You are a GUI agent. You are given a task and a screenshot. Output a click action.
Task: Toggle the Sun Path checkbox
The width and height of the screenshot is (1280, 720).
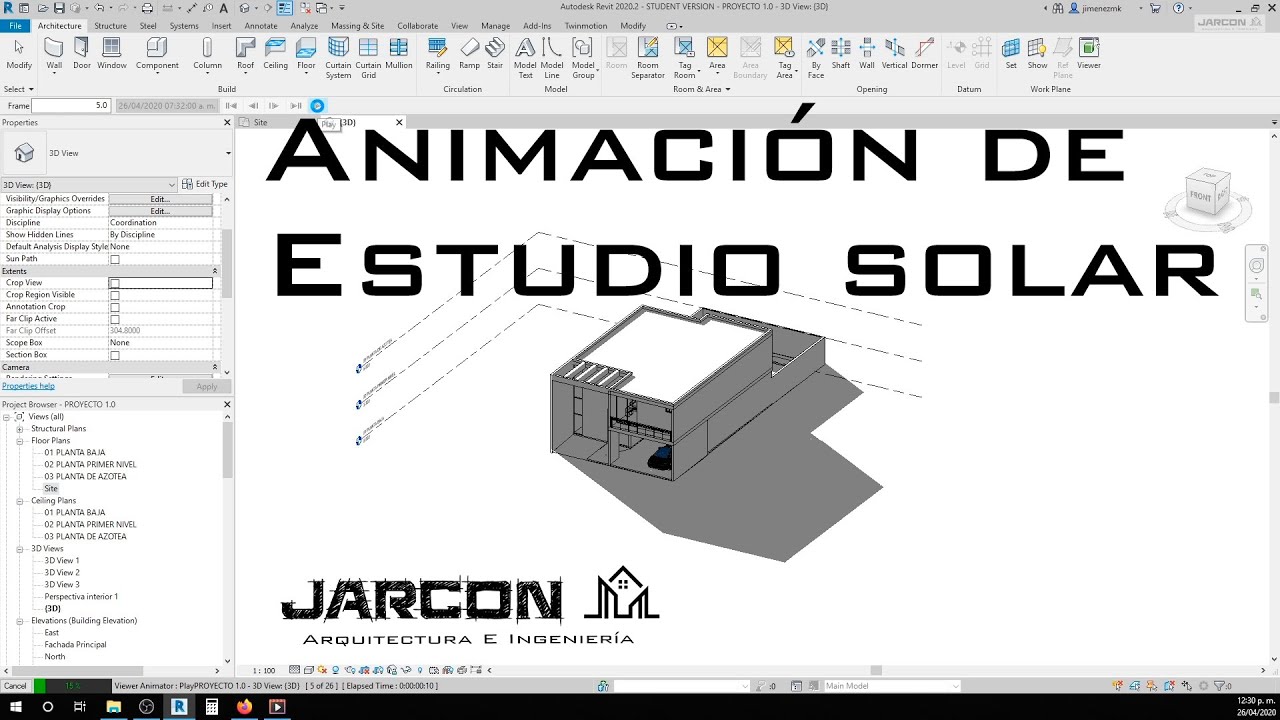(115, 259)
